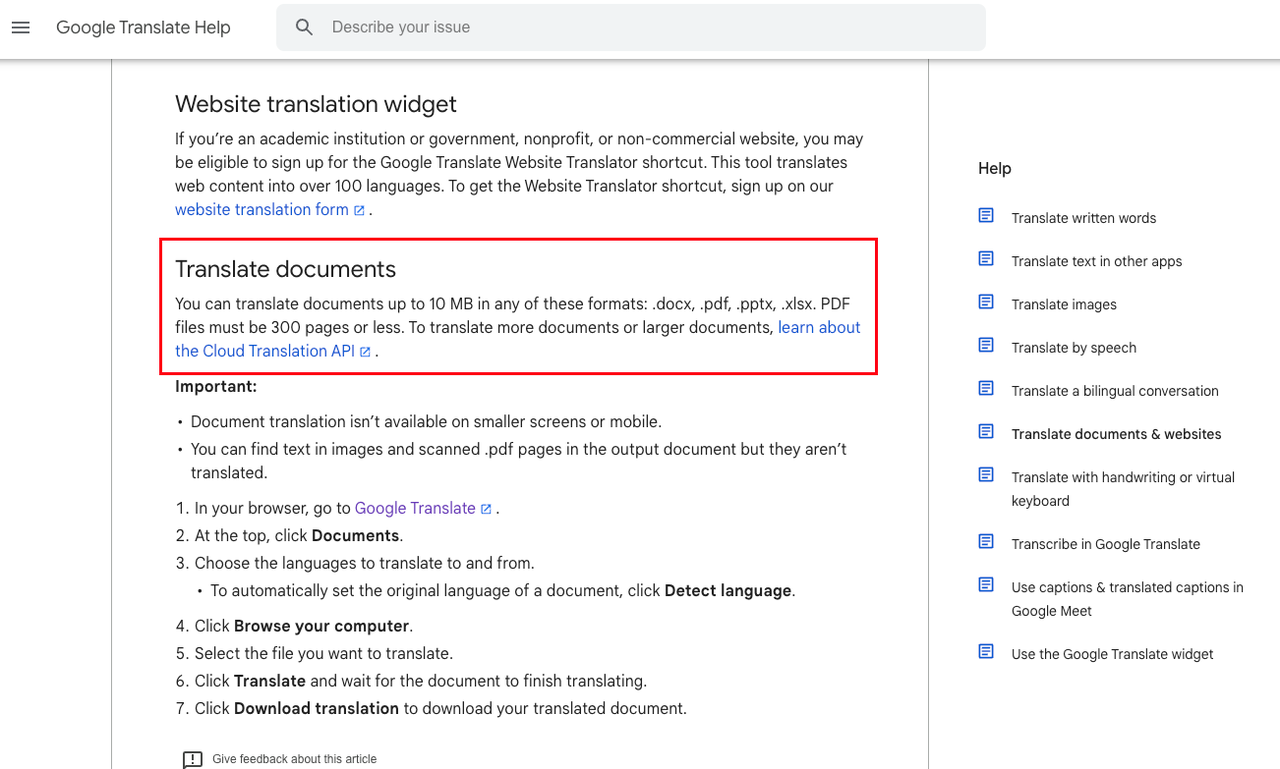Select Translate with handwriting or virtual keyboard
This screenshot has width=1280, height=769.
click(1123, 489)
